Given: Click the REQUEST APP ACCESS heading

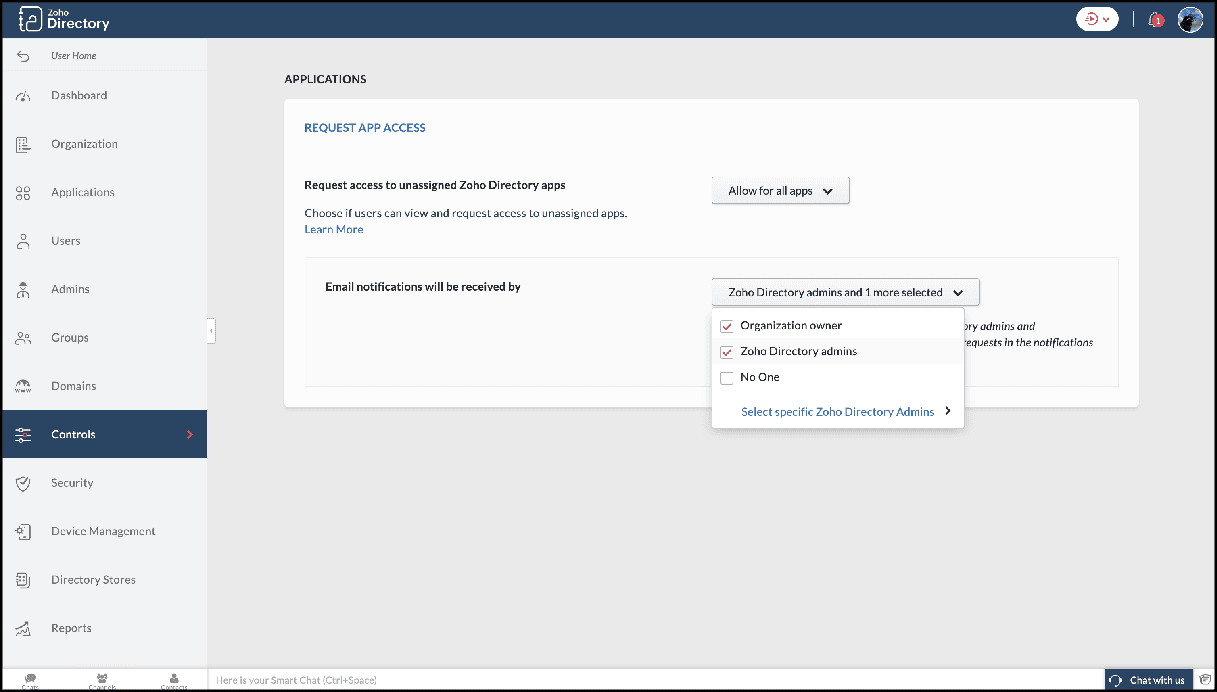Looking at the screenshot, I should pyautogui.click(x=365, y=128).
